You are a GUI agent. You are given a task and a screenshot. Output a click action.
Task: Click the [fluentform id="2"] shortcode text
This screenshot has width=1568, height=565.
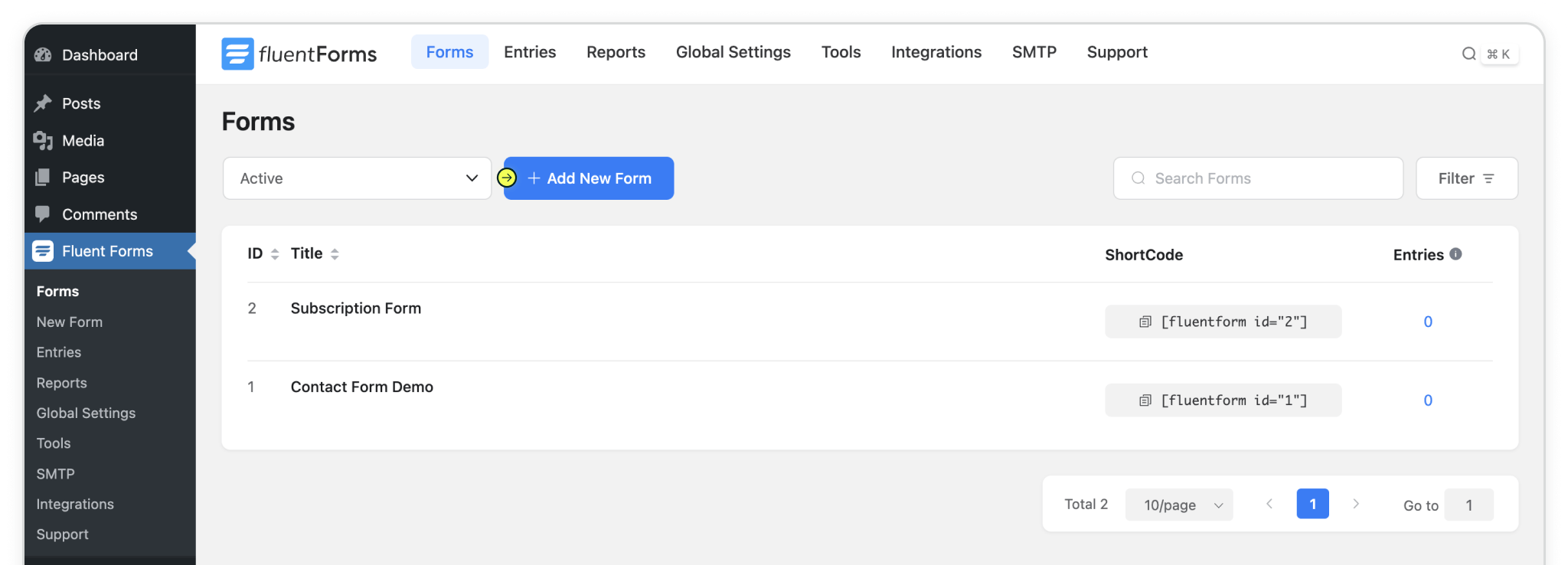(x=1234, y=322)
